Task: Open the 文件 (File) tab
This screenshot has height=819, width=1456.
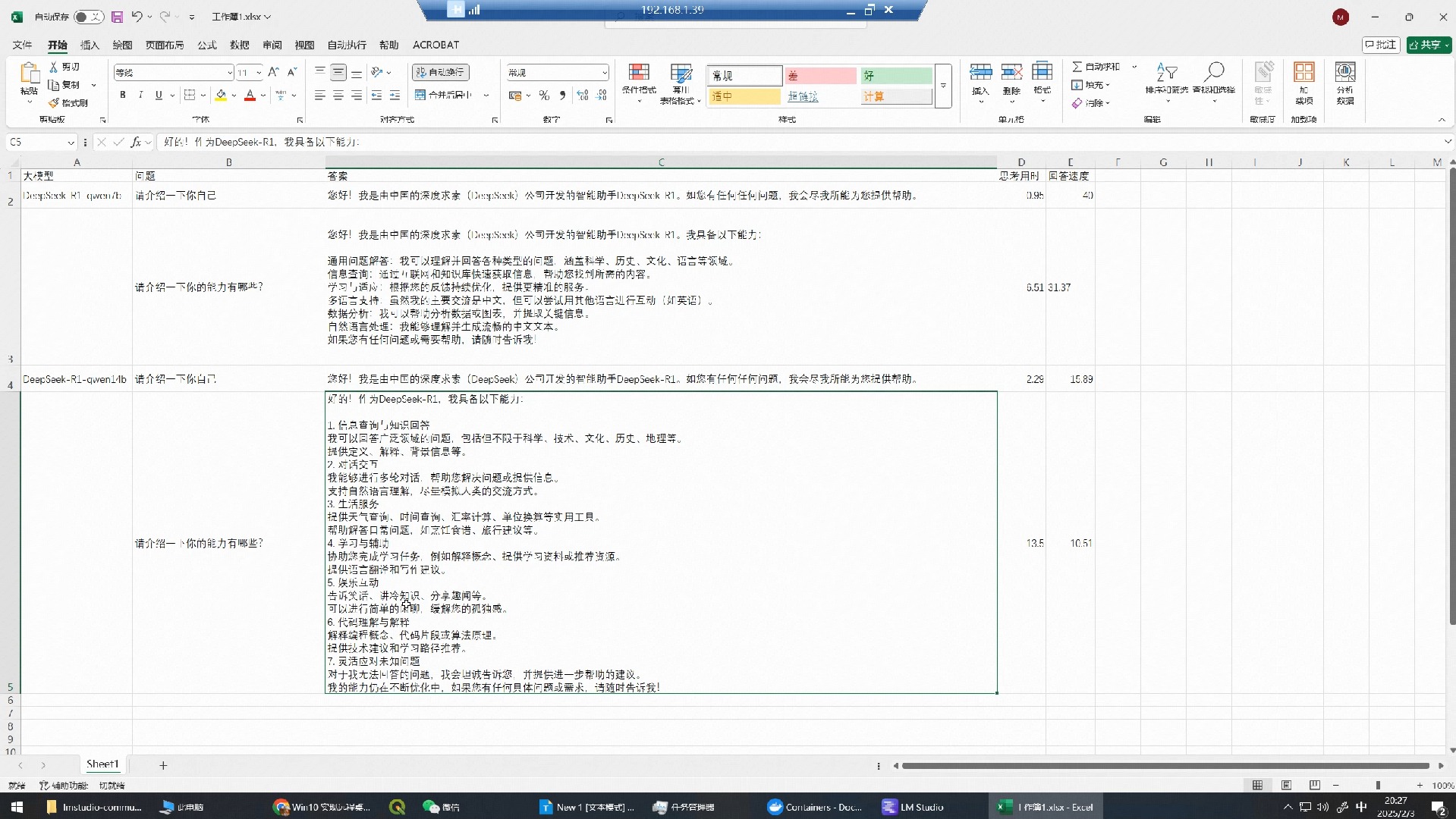Action: tap(22, 45)
